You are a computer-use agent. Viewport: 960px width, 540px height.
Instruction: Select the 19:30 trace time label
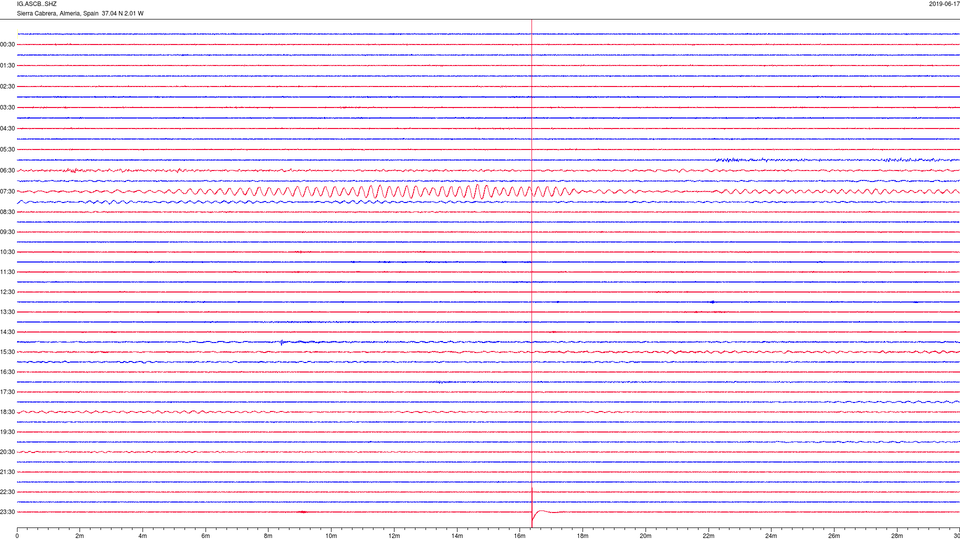[7, 432]
